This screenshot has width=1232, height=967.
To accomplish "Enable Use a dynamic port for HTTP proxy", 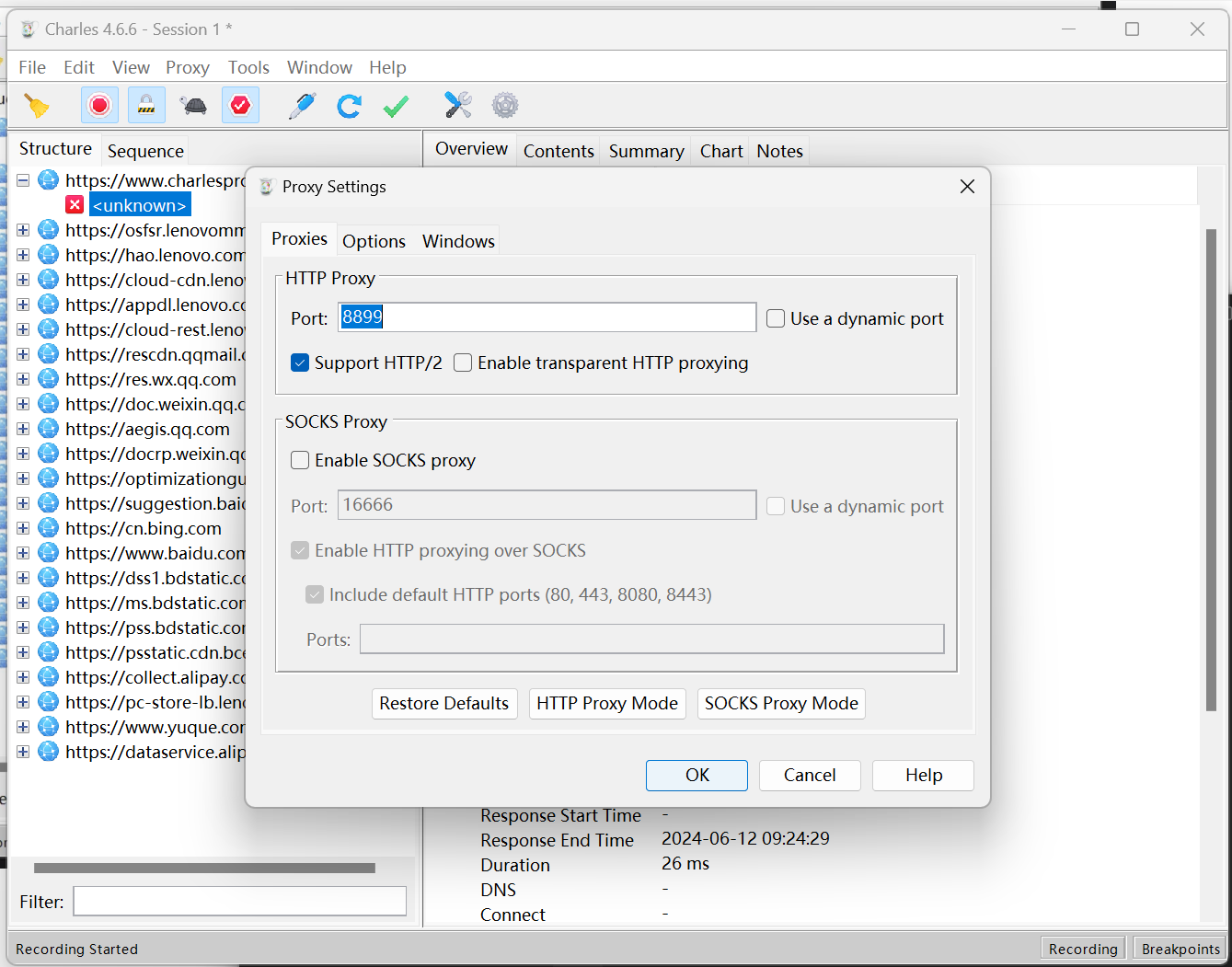I will (776, 318).
